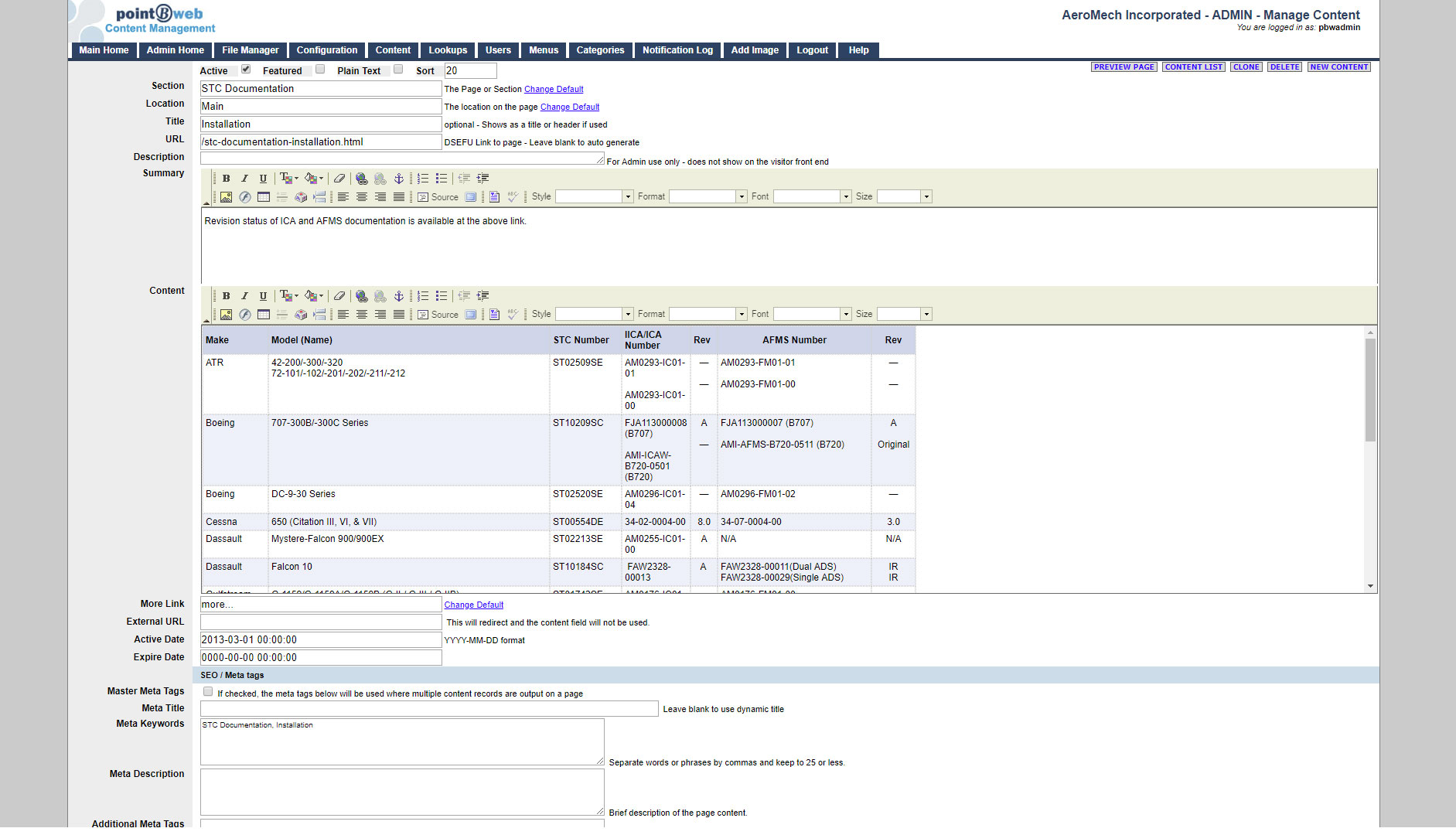
Task: Open Source view in the Summary editor
Action: [x=438, y=197]
